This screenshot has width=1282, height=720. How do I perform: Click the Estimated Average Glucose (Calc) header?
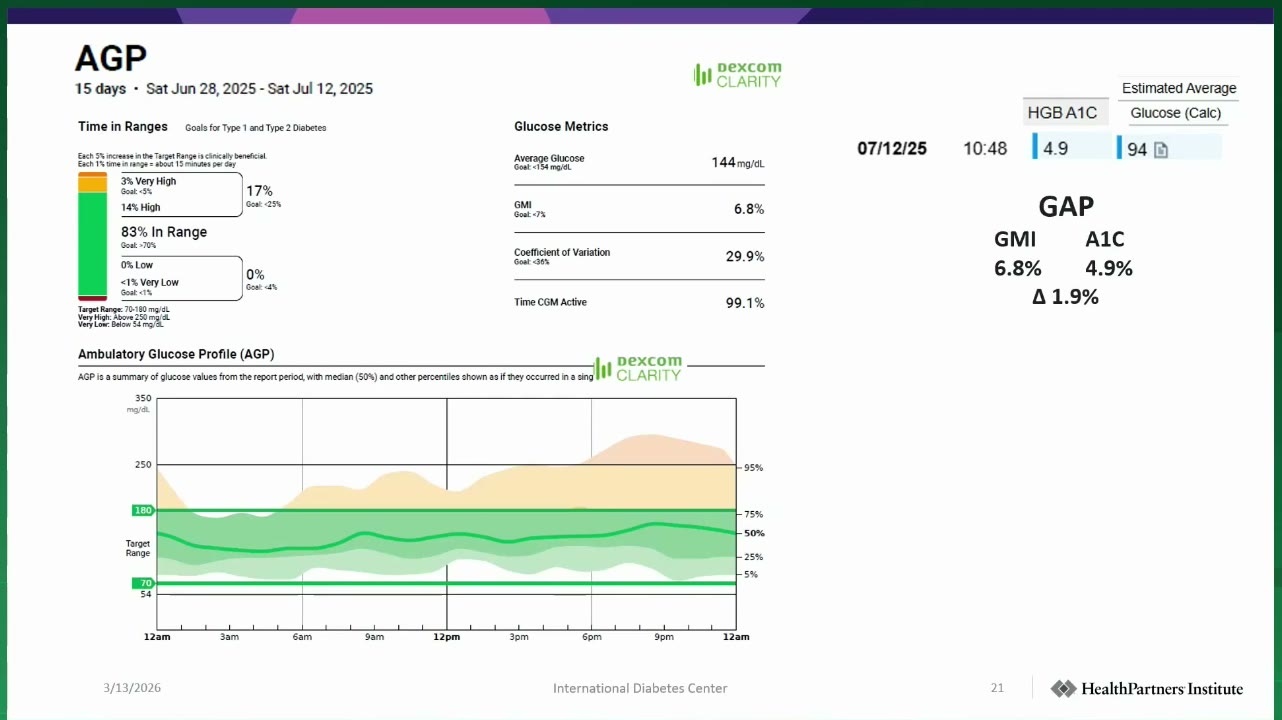click(x=1178, y=100)
